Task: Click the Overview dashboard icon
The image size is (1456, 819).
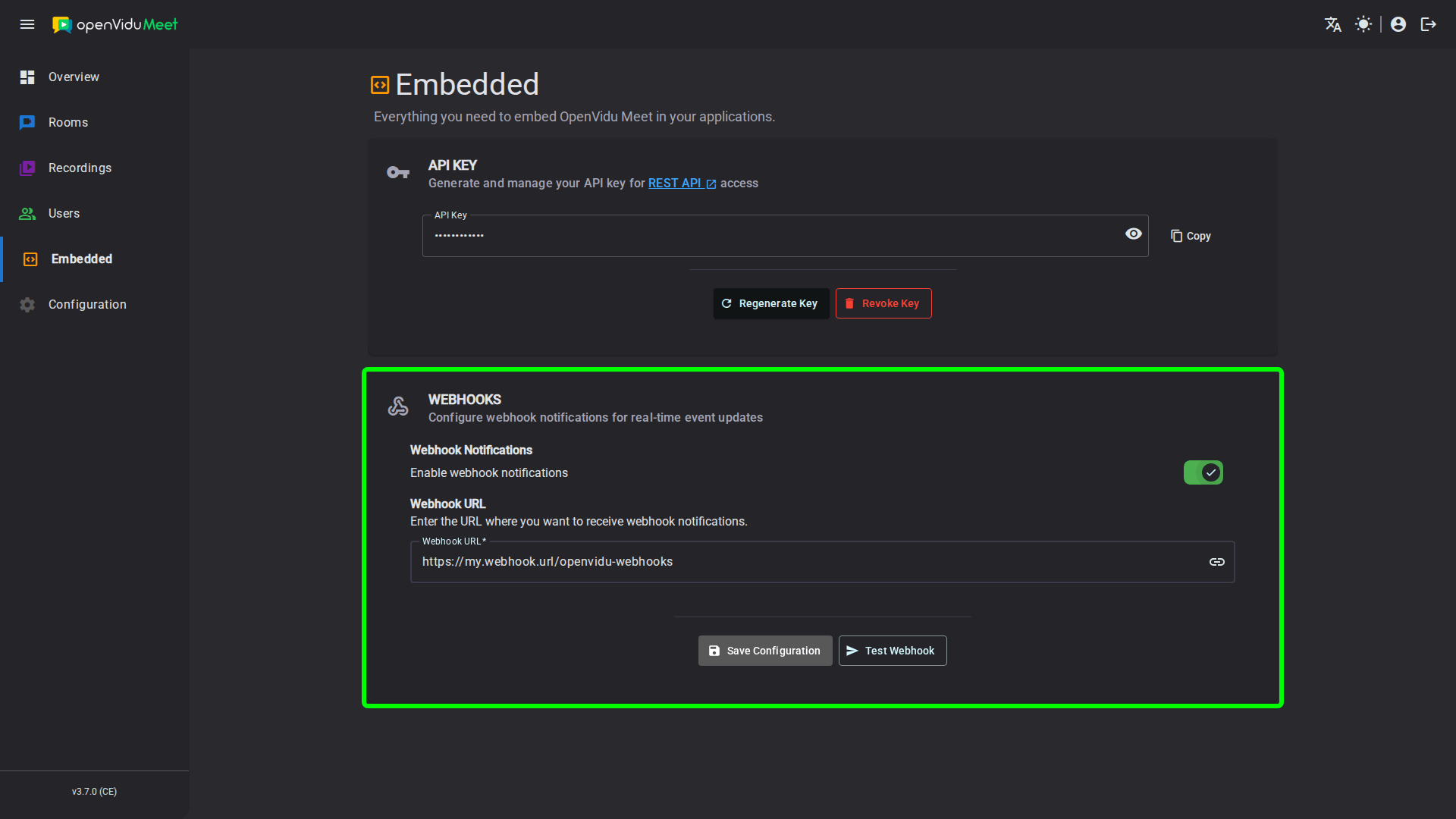Action: 27,77
